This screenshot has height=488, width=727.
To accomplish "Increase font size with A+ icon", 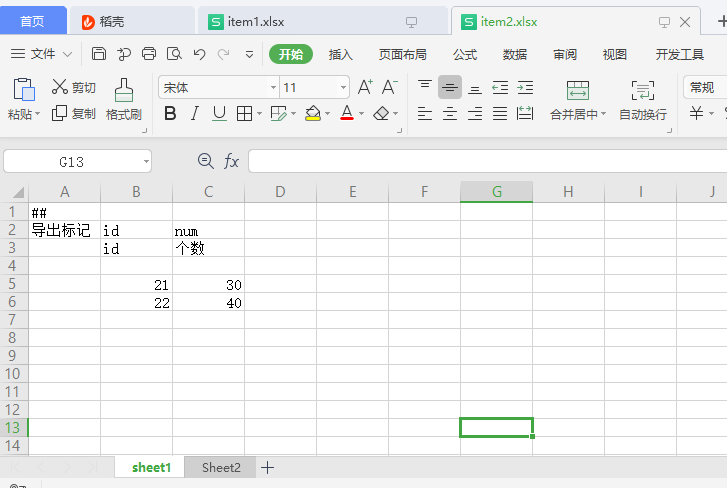I will (365, 88).
